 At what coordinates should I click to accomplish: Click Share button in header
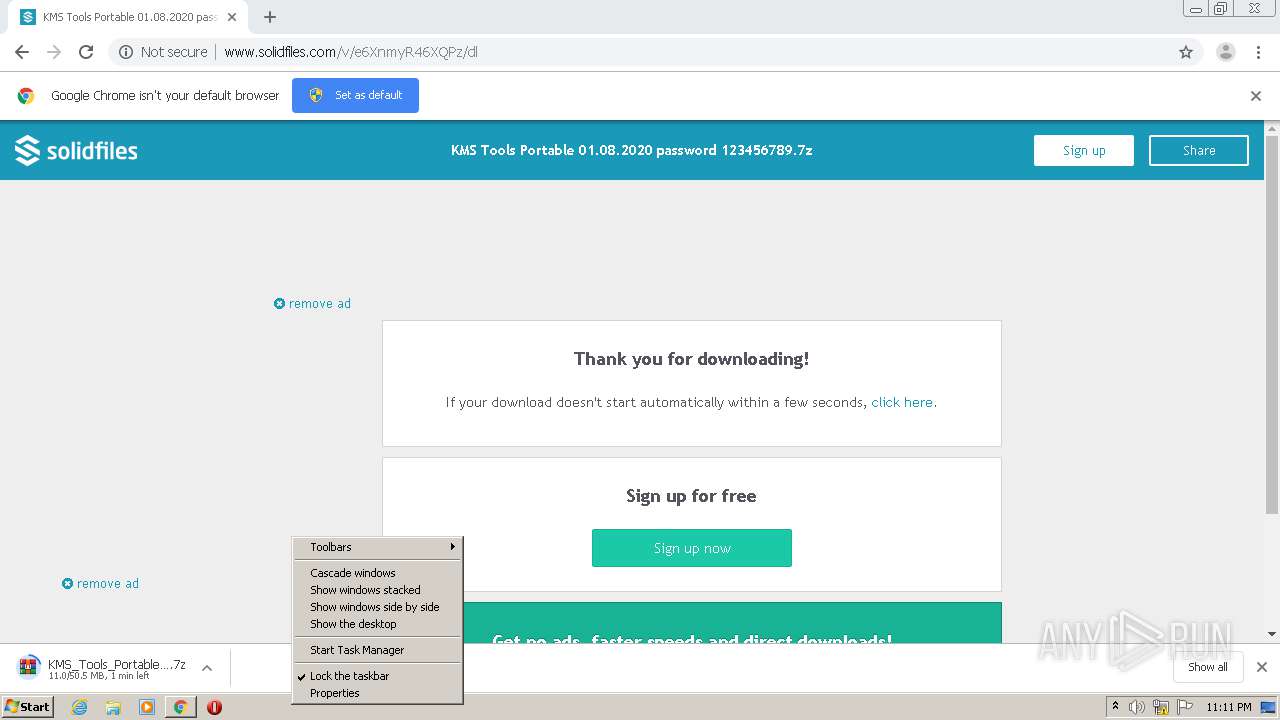(1199, 150)
